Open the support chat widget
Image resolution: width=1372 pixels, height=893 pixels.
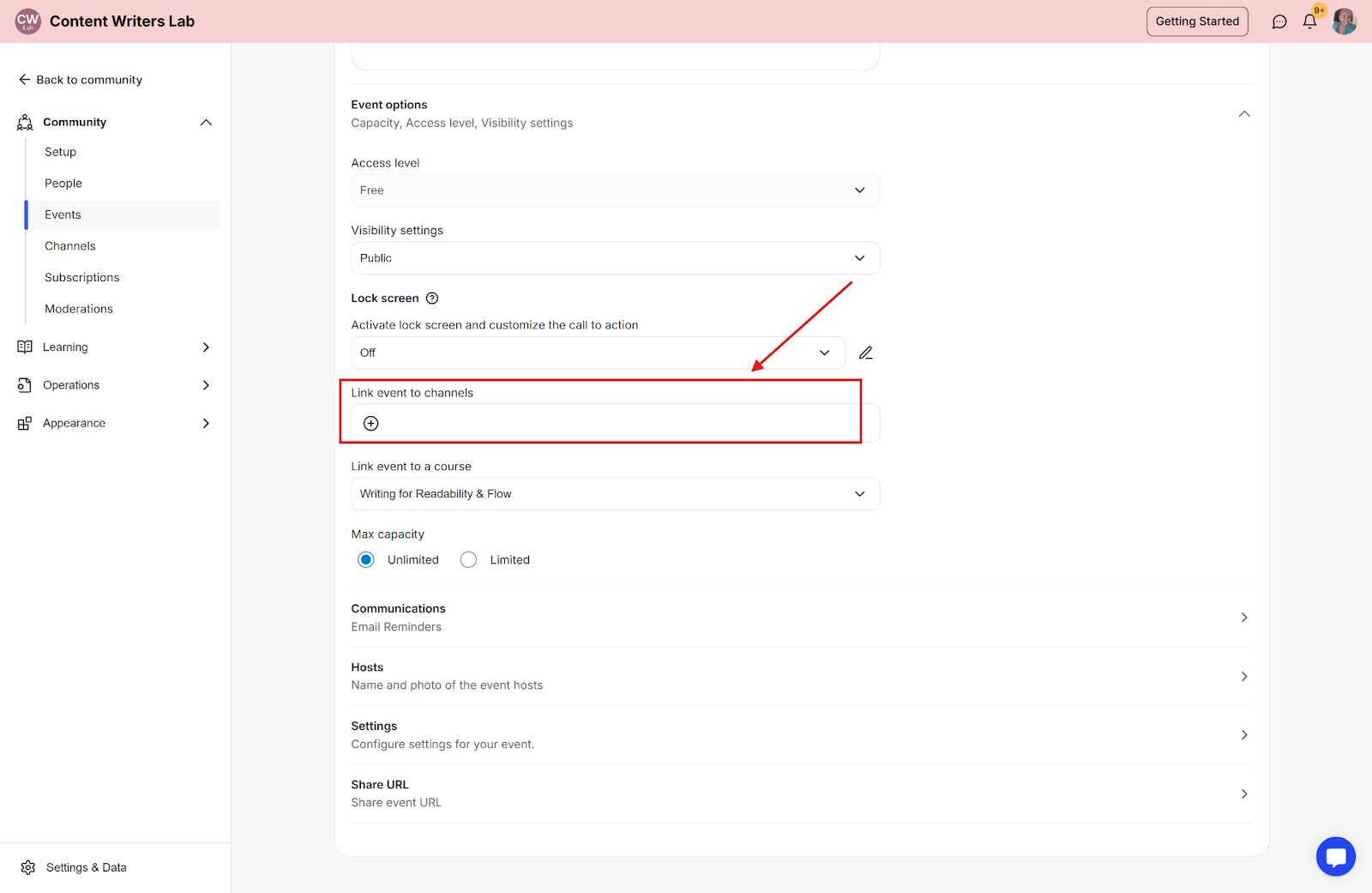(x=1336, y=856)
